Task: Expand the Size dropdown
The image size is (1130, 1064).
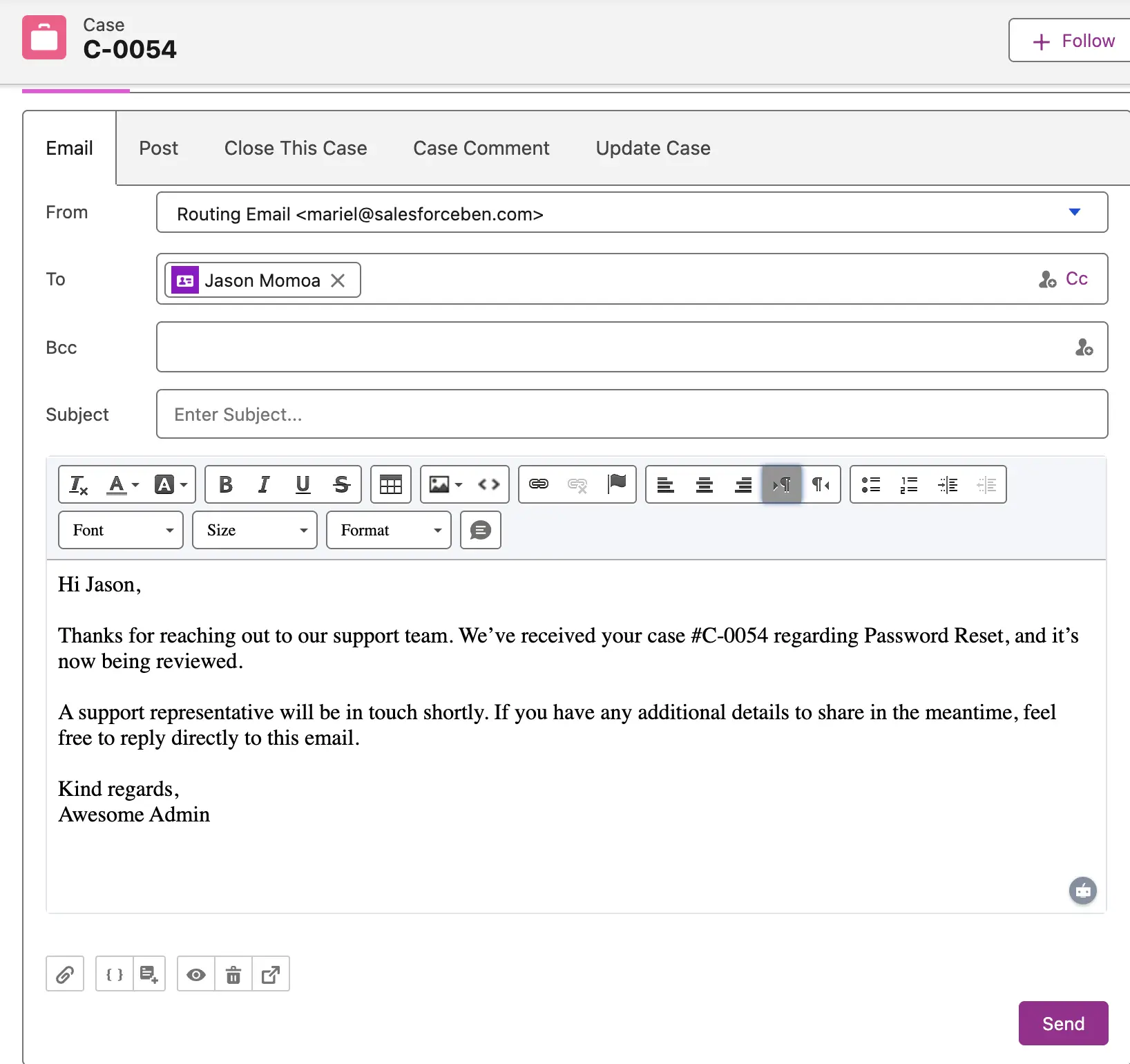Action: tap(255, 530)
